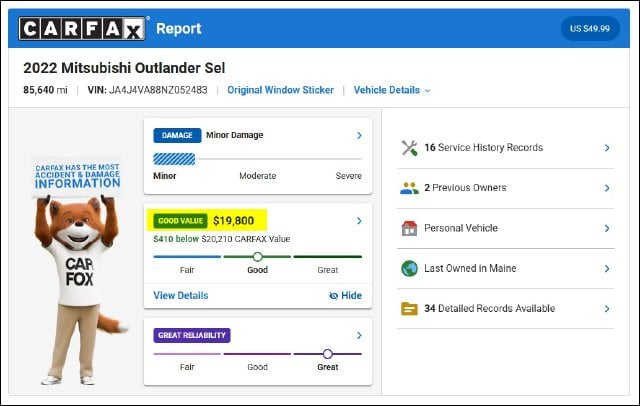Viewport: 640px width, 406px height.
Task: Click the reliability rating slider knob
Action: point(327,354)
